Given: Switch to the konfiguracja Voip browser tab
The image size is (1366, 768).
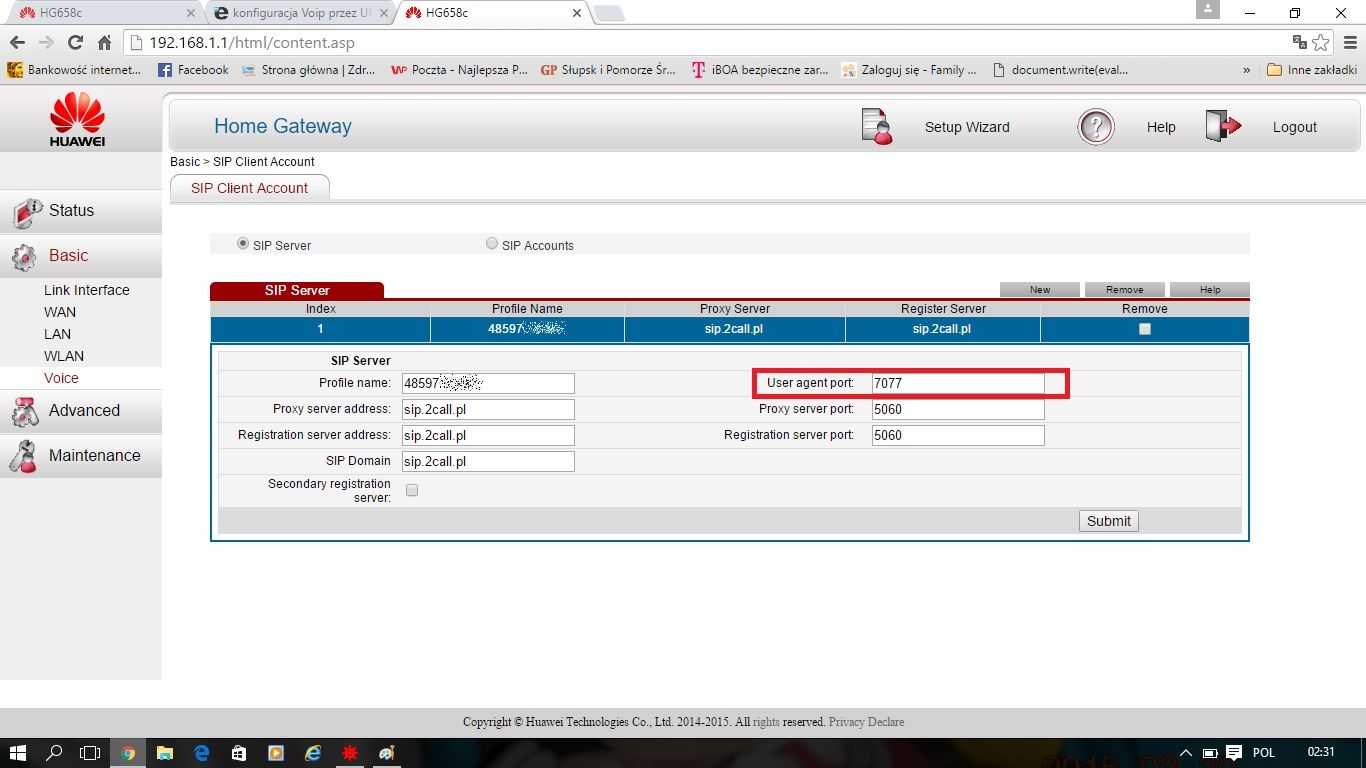Looking at the screenshot, I should (300, 13).
